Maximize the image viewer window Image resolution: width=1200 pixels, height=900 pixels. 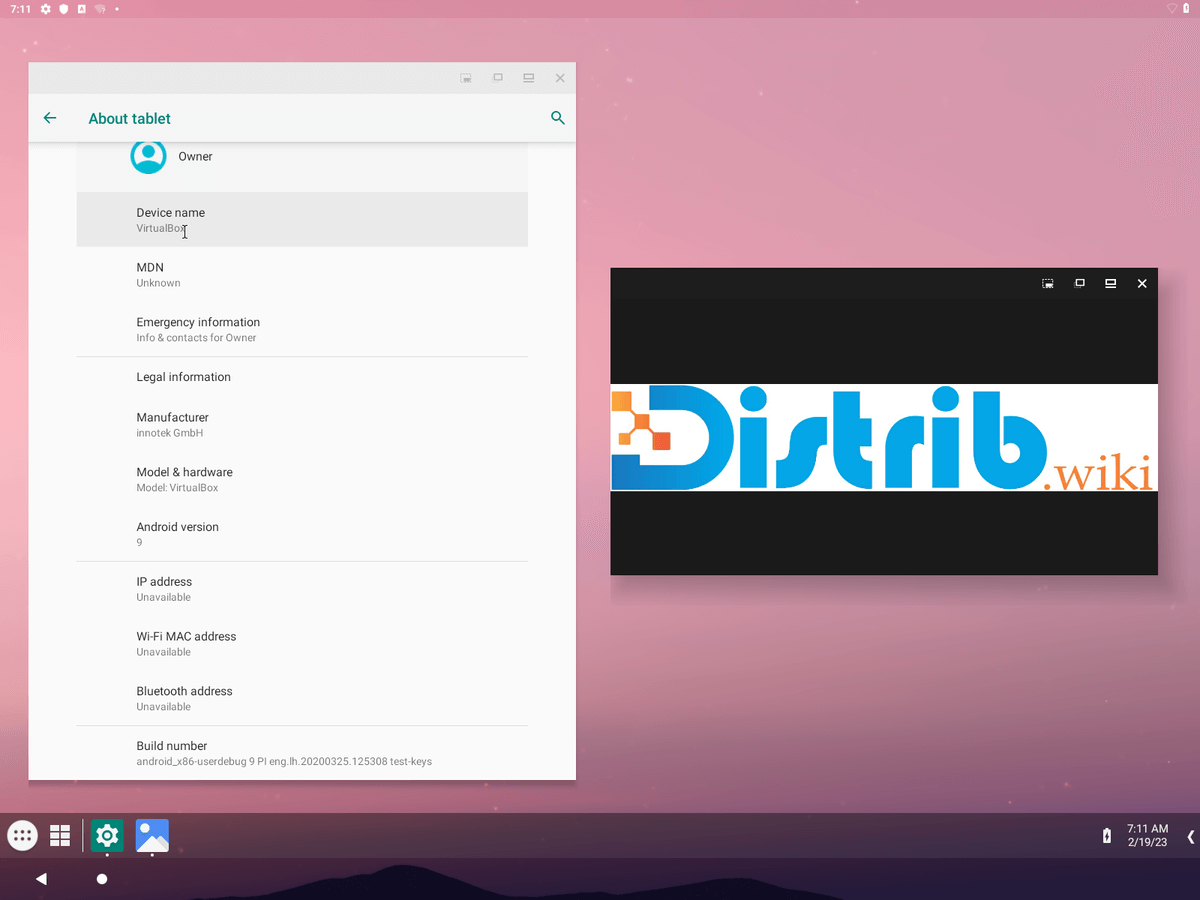pos(1110,283)
